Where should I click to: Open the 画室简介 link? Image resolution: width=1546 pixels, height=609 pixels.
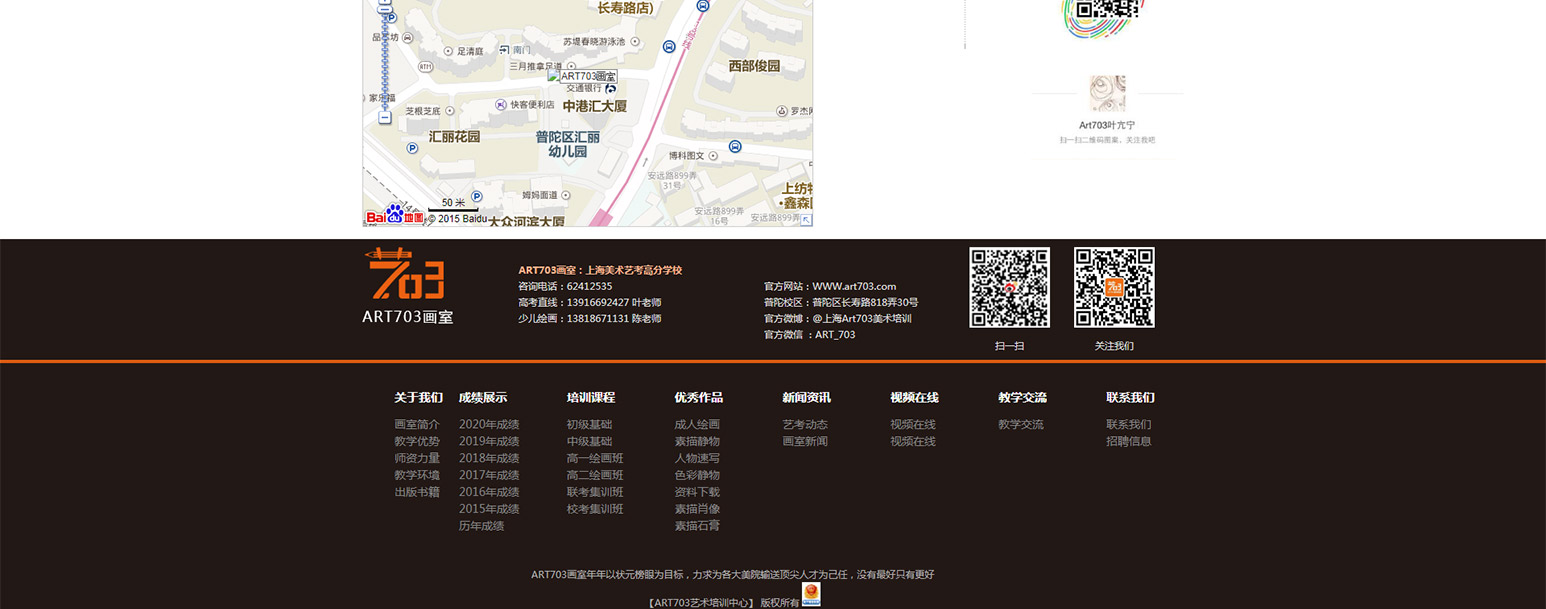tap(417, 424)
